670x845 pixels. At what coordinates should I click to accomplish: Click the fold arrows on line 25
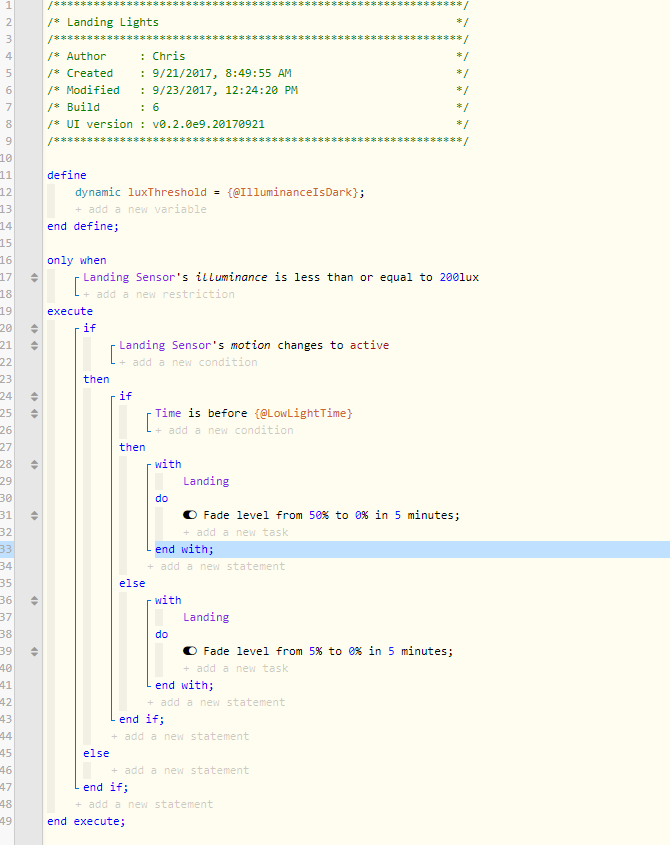click(34, 413)
